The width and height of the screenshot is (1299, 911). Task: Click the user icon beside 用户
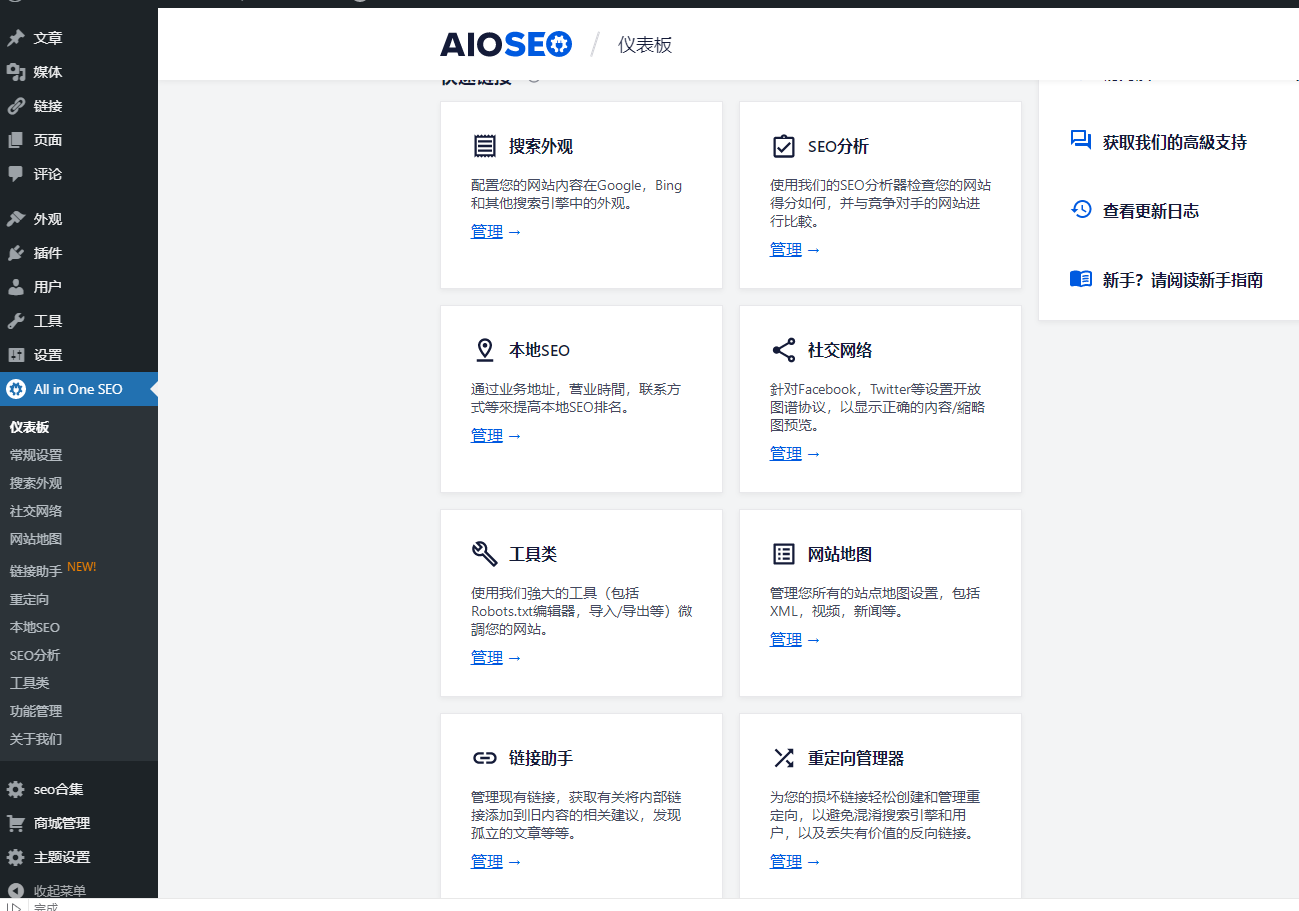click(16, 287)
